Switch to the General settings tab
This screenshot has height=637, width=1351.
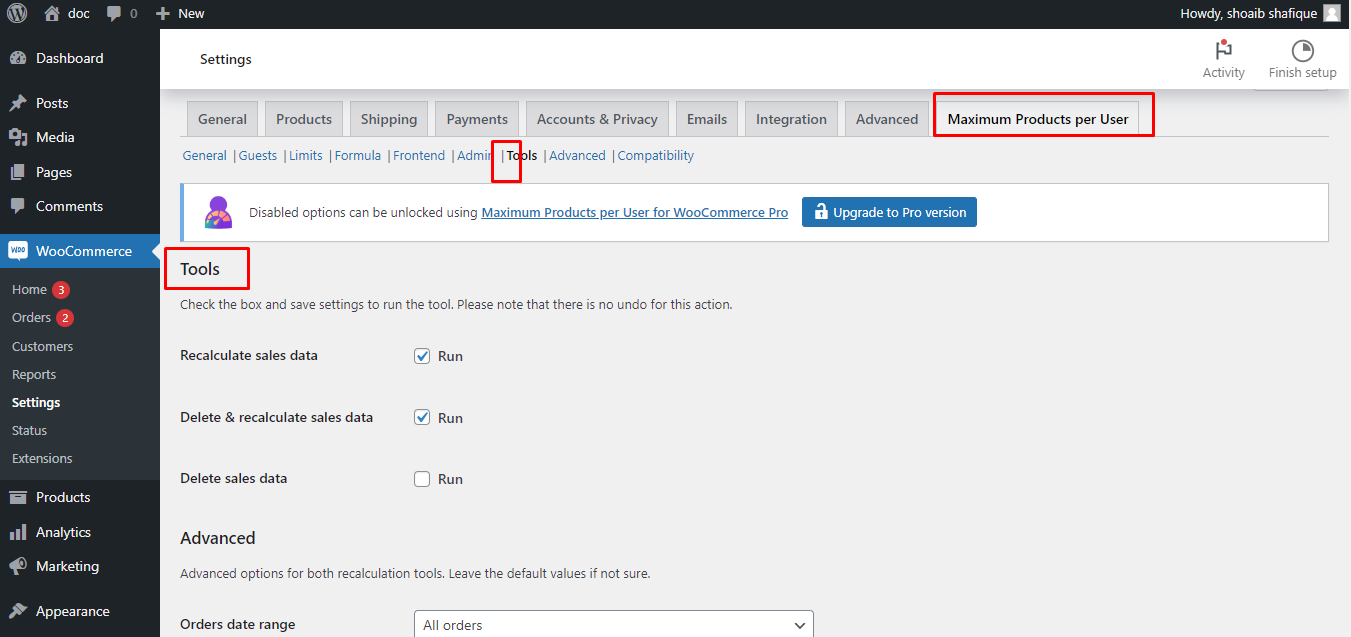(x=222, y=119)
